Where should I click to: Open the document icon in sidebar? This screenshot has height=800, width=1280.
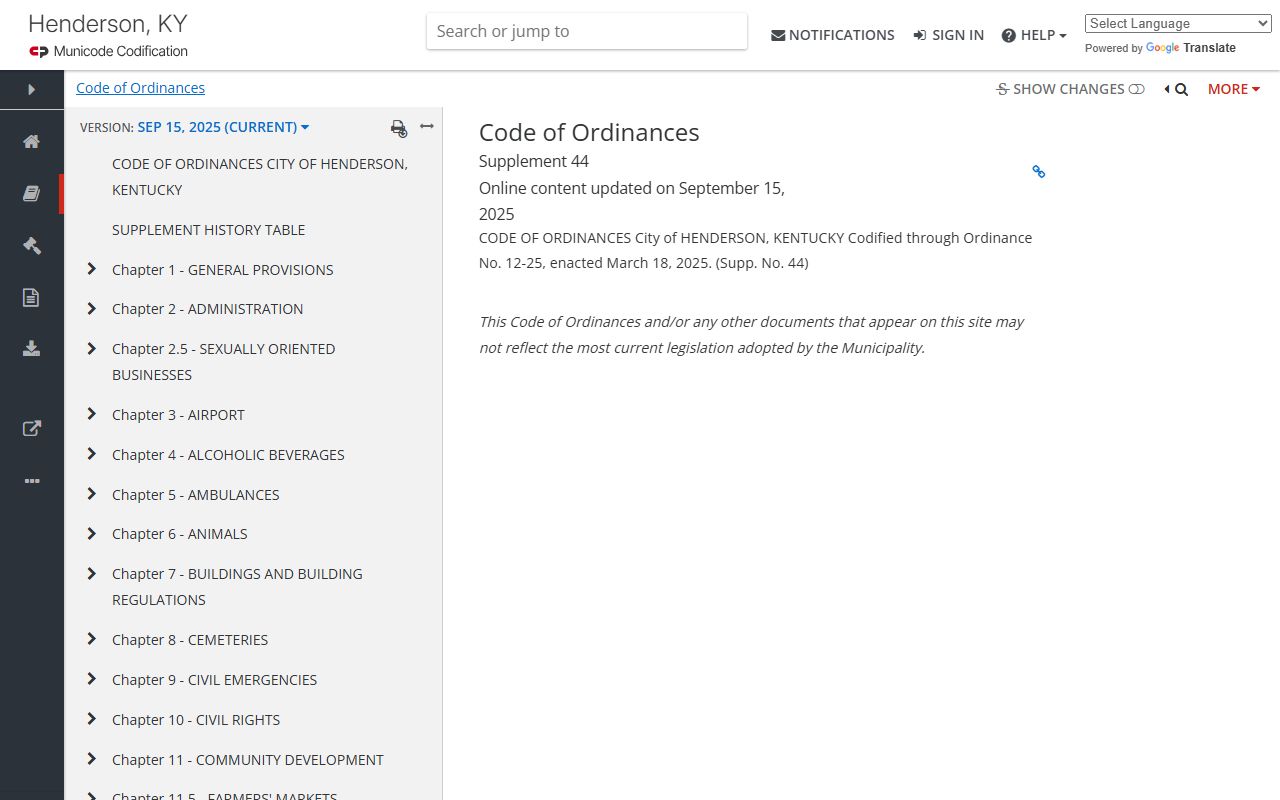(x=32, y=297)
